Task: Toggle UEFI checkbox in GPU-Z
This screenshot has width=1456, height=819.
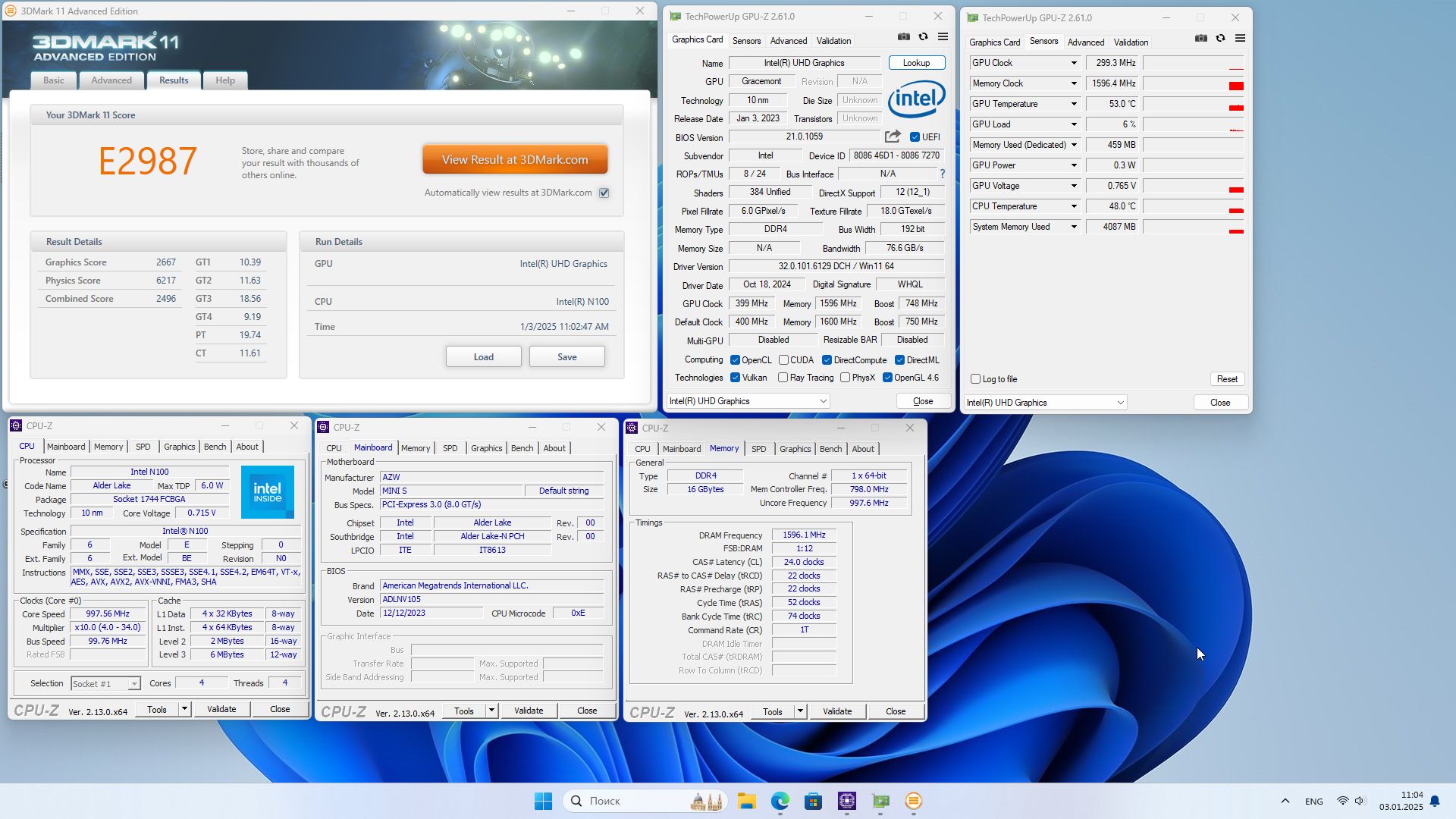Action: point(915,137)
